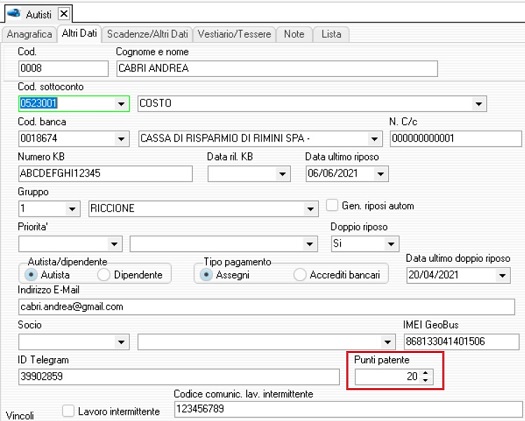Open the Note tab
Image resolution: width=525 pixels, height=421 pixels.
[294, 34]
